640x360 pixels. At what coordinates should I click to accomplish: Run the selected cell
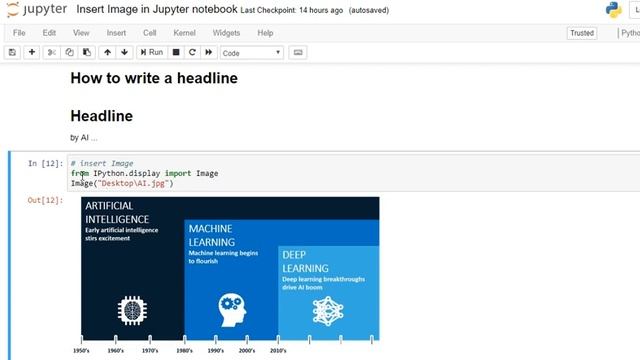(152, 52)
